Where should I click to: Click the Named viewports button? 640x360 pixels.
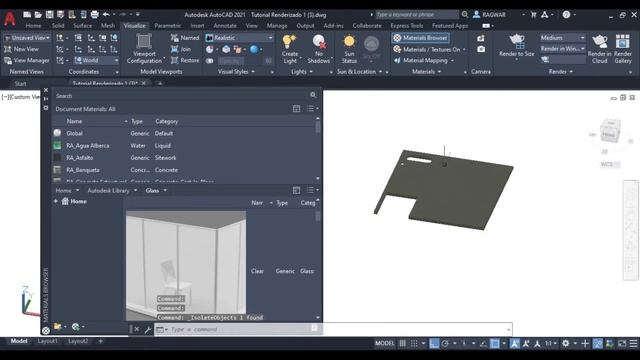(185, 38)
